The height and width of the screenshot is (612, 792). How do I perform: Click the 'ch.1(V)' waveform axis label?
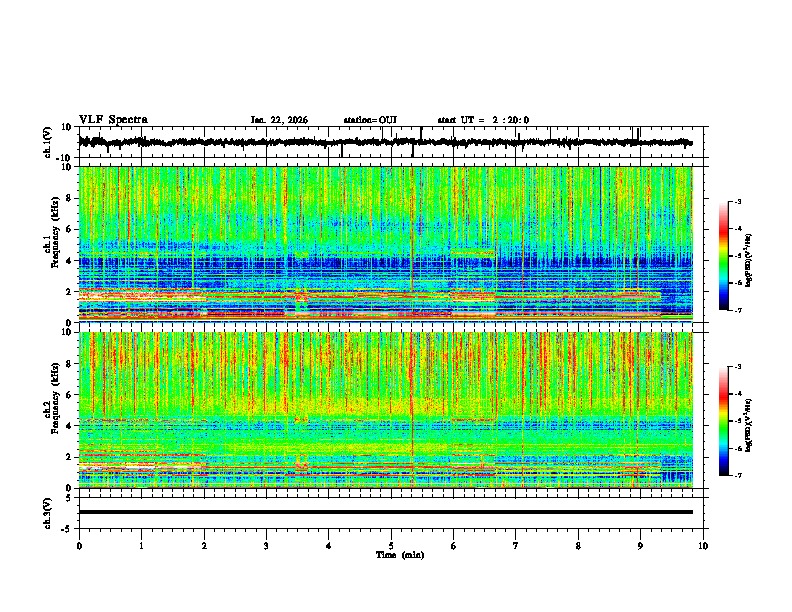click(48, 142)
